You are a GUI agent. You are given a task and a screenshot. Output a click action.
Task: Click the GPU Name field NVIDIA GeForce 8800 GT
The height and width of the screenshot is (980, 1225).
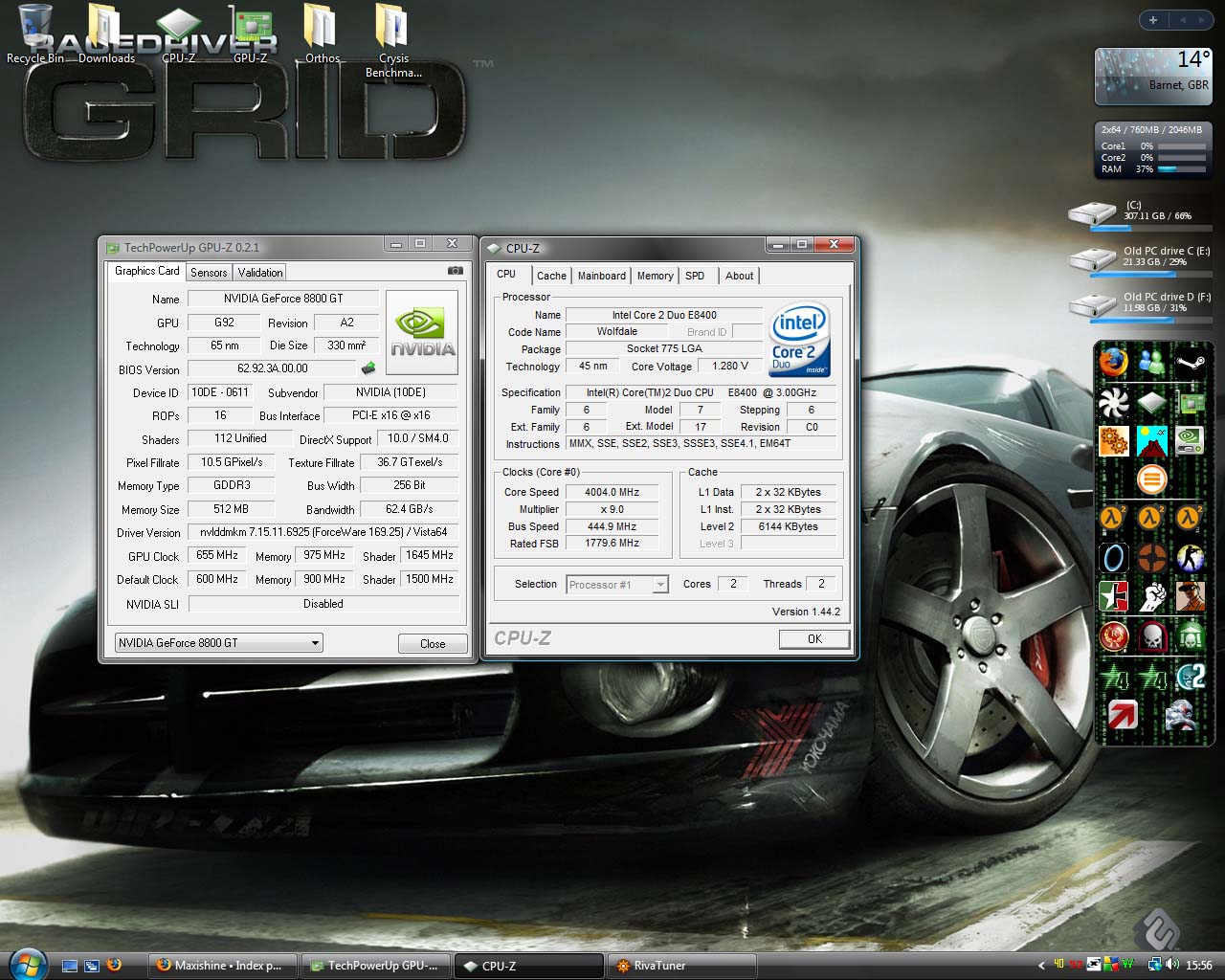[x=283, y=299]
